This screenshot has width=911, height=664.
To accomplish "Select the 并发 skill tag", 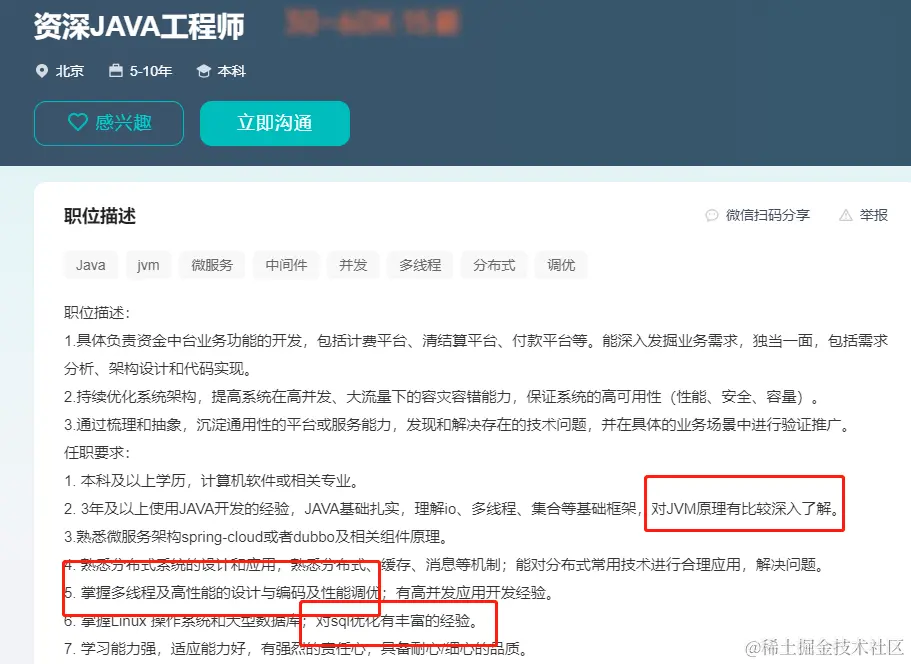I will click(353, 265).
